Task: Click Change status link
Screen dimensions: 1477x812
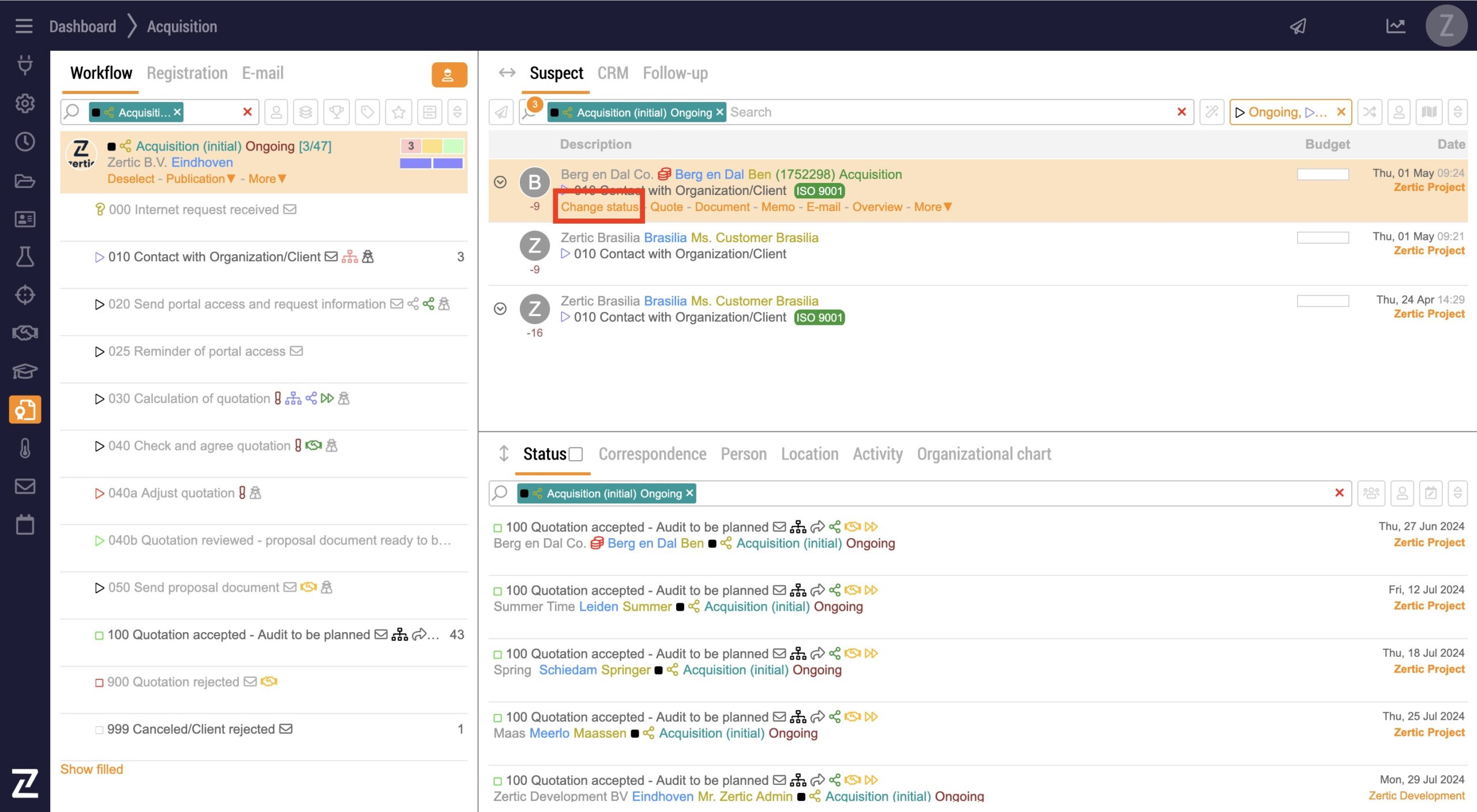Action: 599,207
